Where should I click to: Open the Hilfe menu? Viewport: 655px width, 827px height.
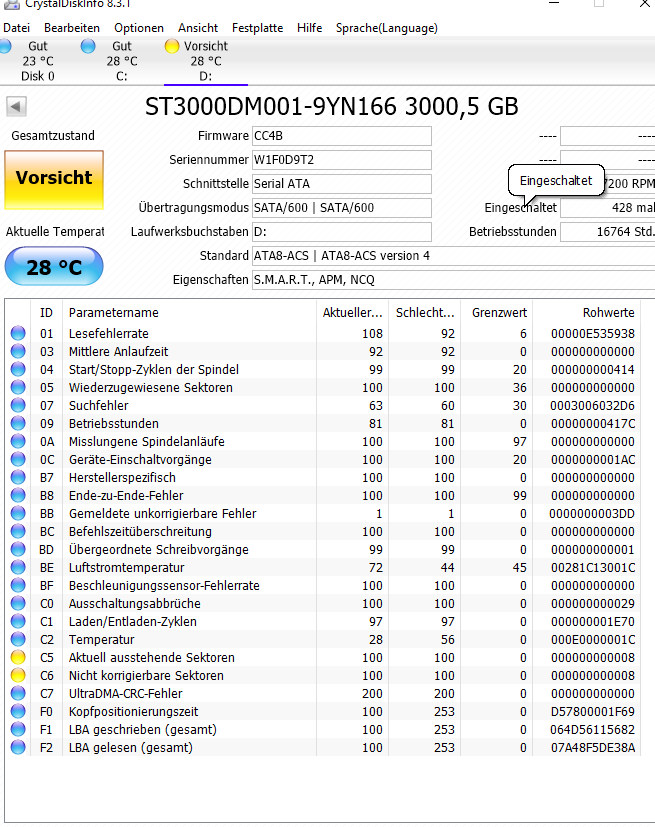point(310,28)
